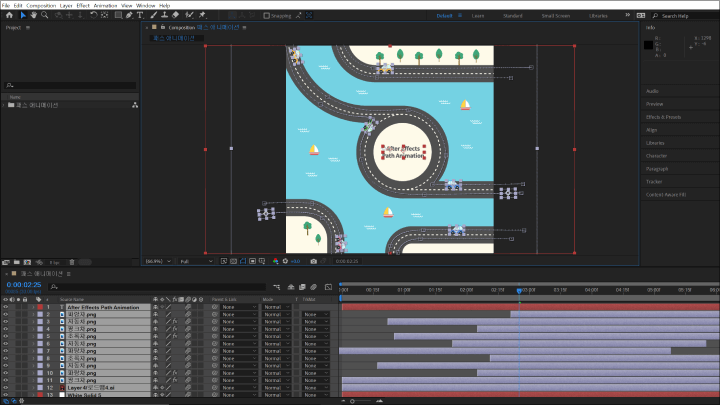Open the Effect menu
Viewport: 720px width, 405px height.
pyautogui.click(x=83, y=6)
